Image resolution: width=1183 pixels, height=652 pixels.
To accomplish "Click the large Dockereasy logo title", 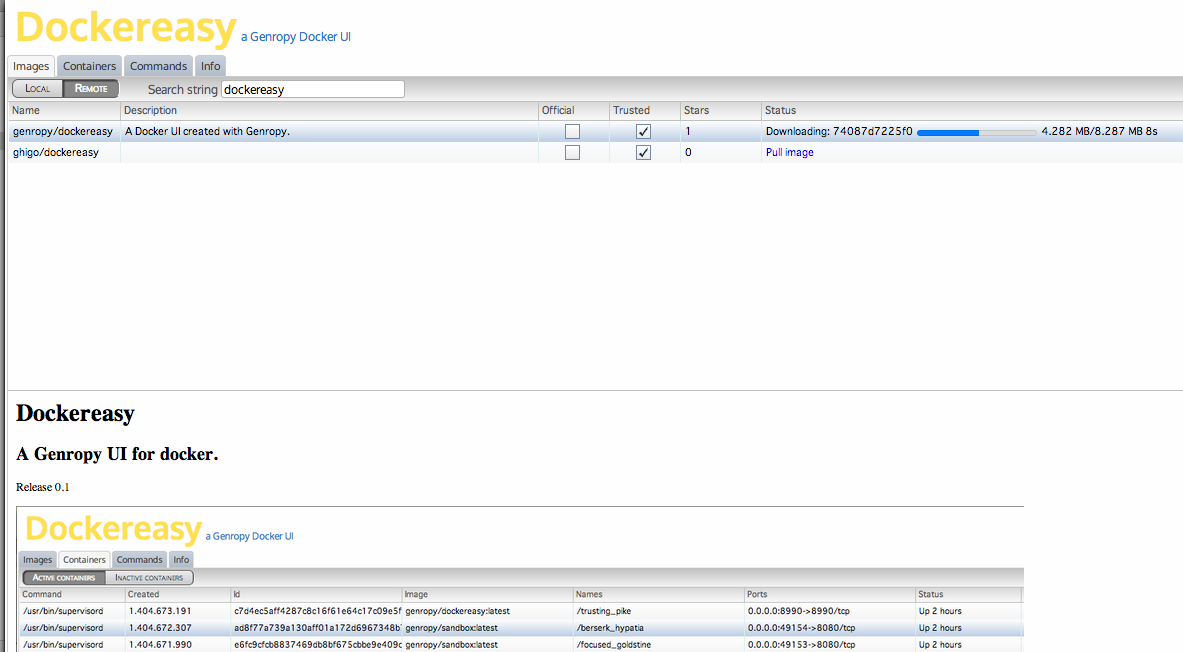I will pos(126,27).
